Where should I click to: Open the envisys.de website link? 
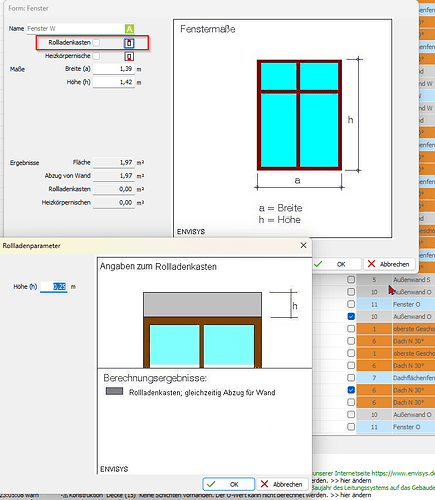point(403,473)
